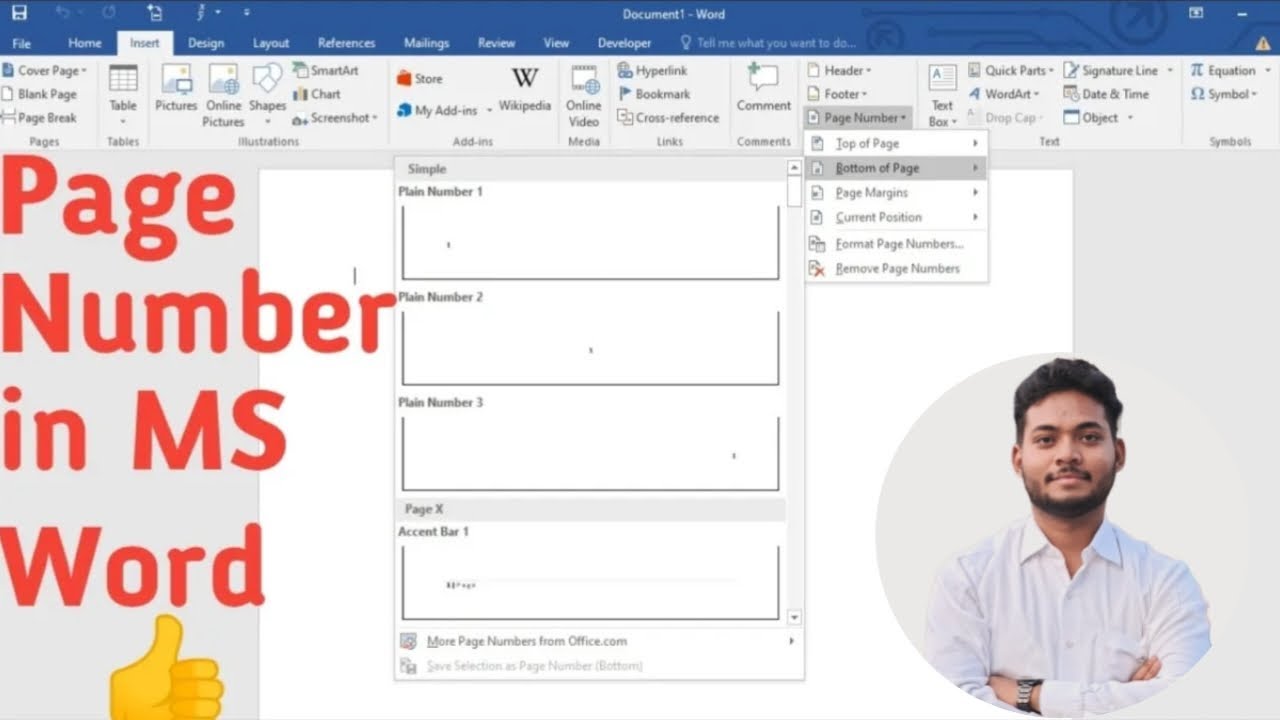Viewport: 1280px width, 720px height.
Task: Open the Screenshot dropdown
Action: point(335,117)
